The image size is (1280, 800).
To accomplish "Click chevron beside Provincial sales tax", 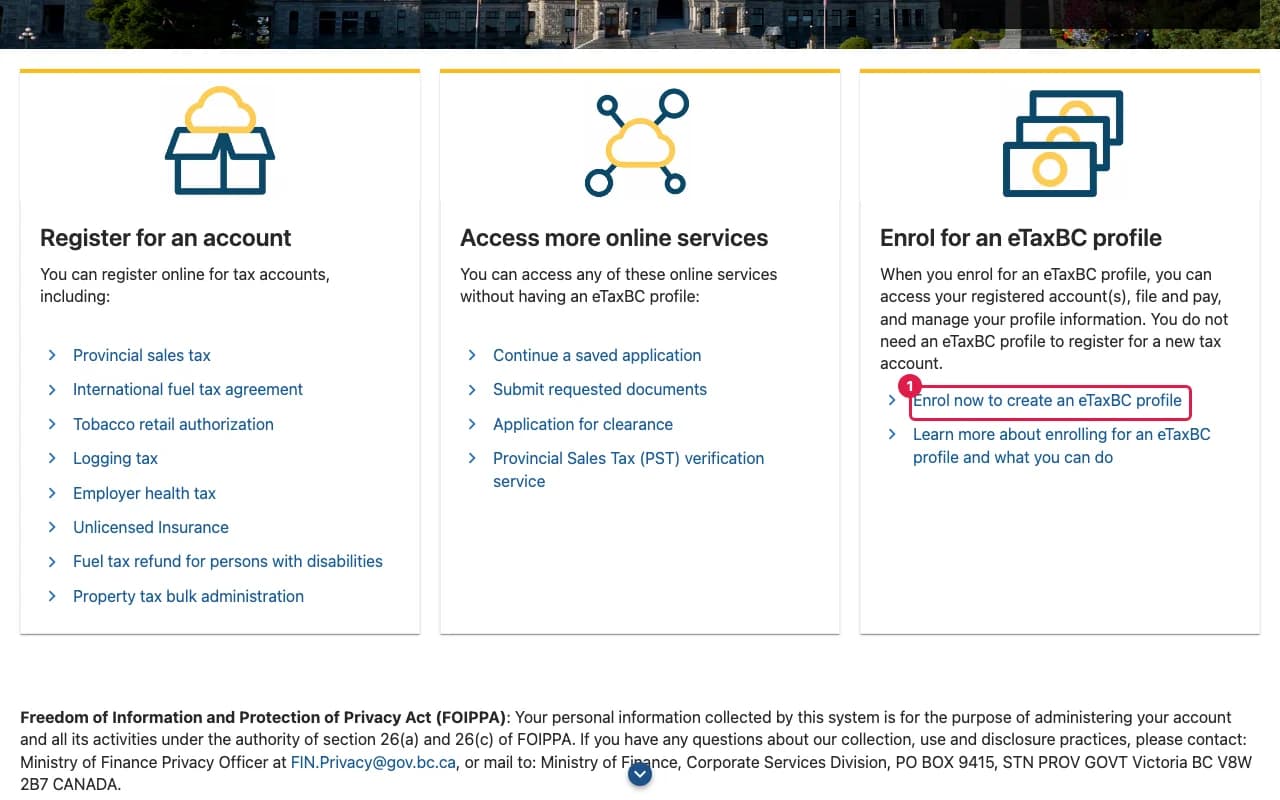I will point(52,355).
